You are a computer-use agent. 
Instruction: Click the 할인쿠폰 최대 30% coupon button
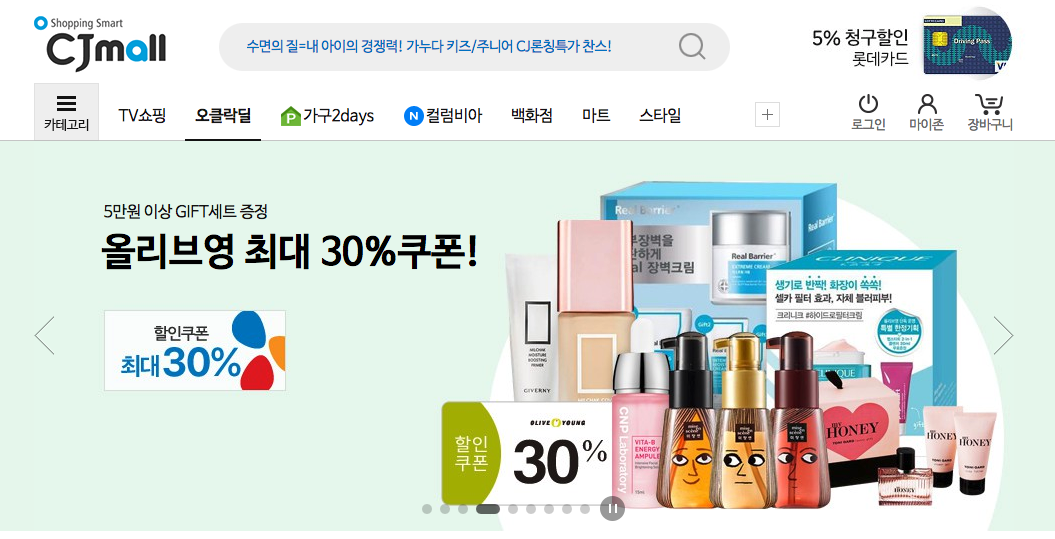tap(194, 350)
